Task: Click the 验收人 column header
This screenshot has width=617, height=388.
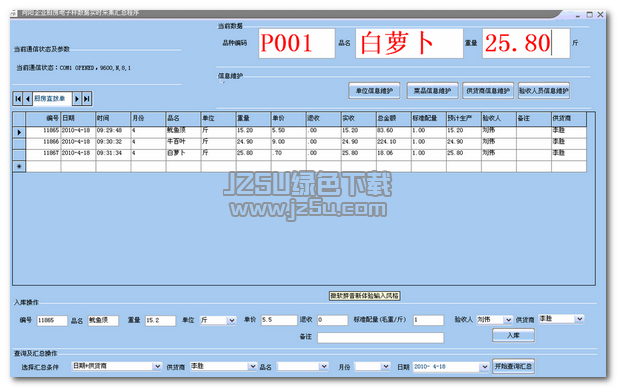Action: pyautogui.click(x=499, y=118)
